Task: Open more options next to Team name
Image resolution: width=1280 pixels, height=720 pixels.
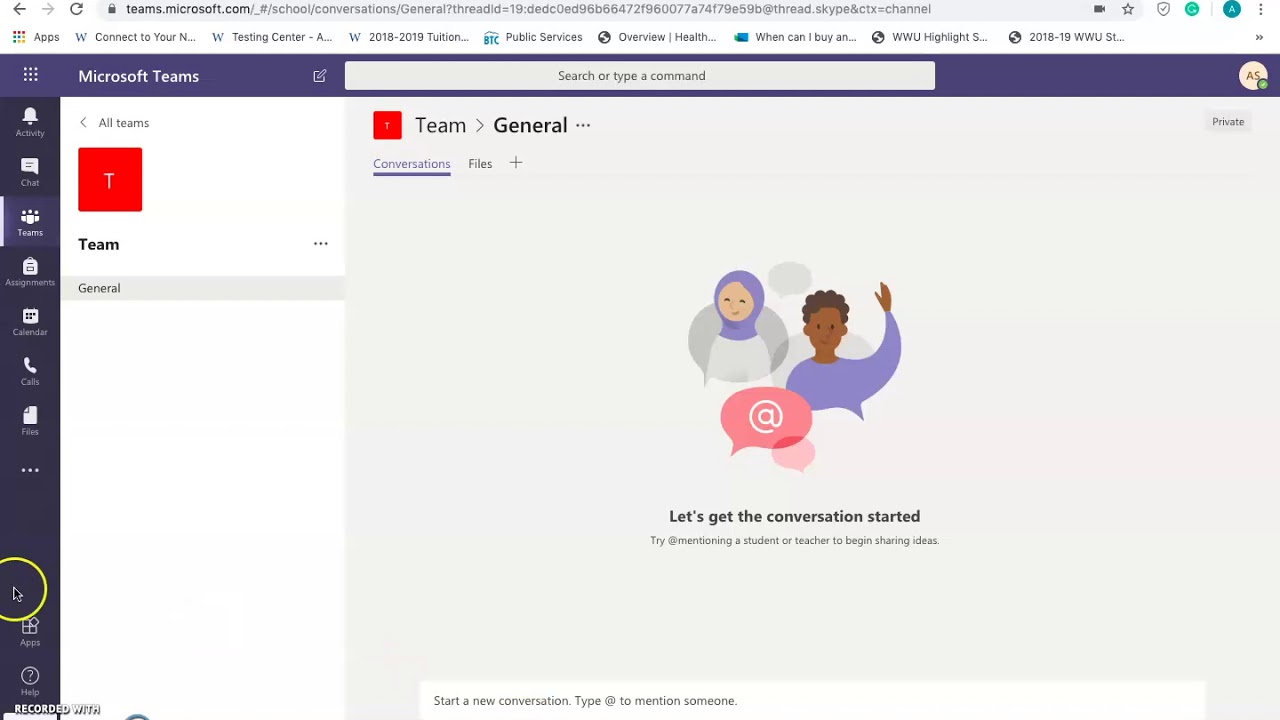Action: point(321,243)
